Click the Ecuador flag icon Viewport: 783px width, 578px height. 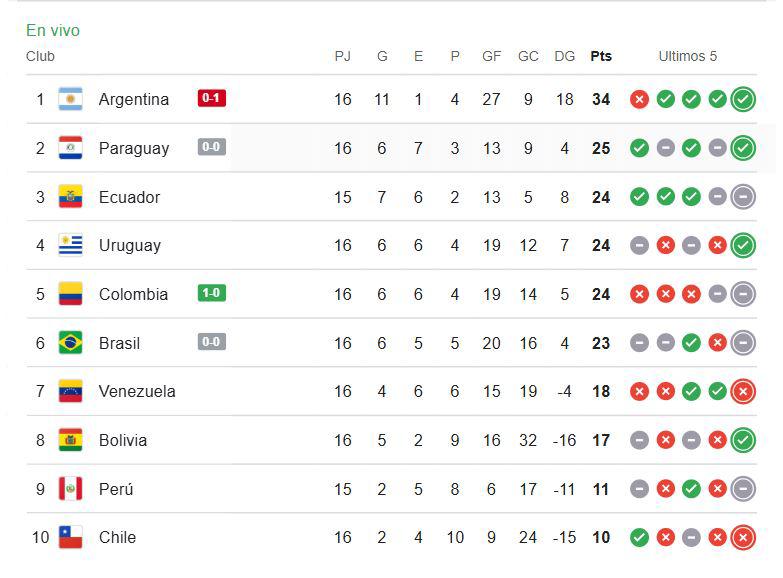70,197
